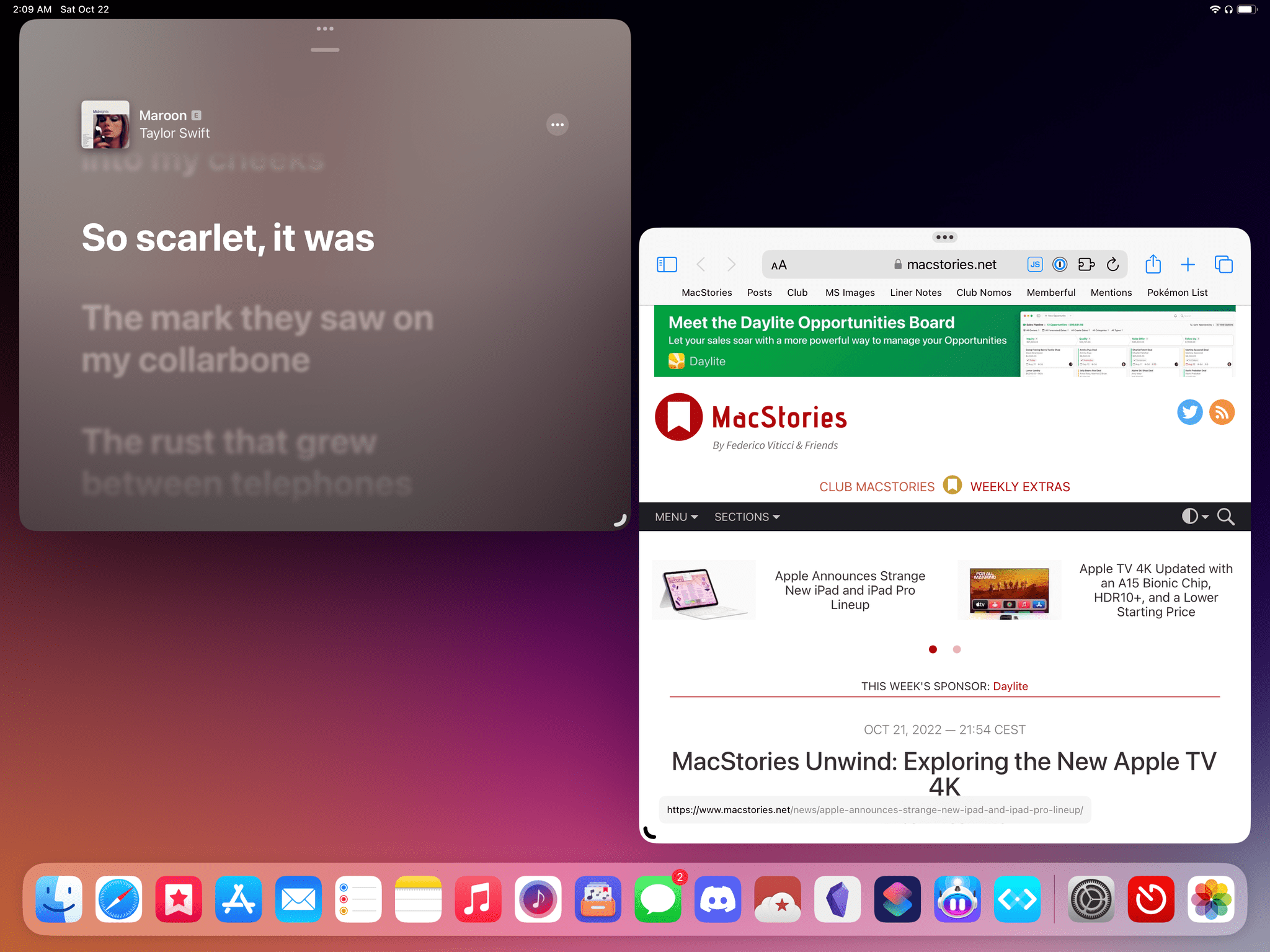
Task: Open Club Nomos bookmark
Action: point(984,293)
